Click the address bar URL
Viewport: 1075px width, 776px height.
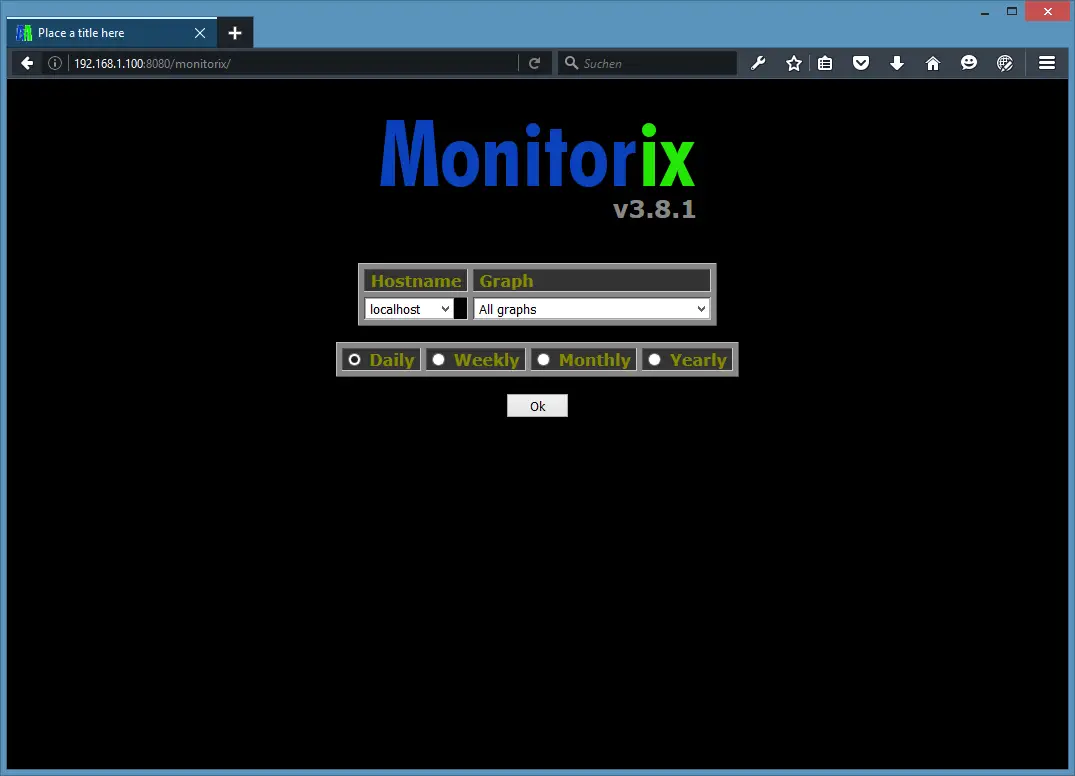coord(152,63)
